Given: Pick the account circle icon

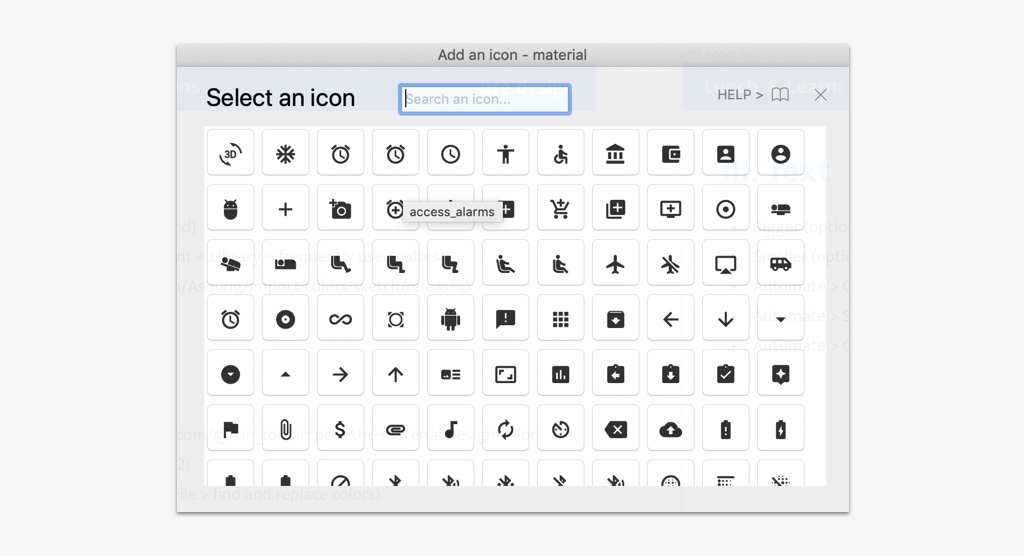Looking at the screenshot, I should [780, 154].
